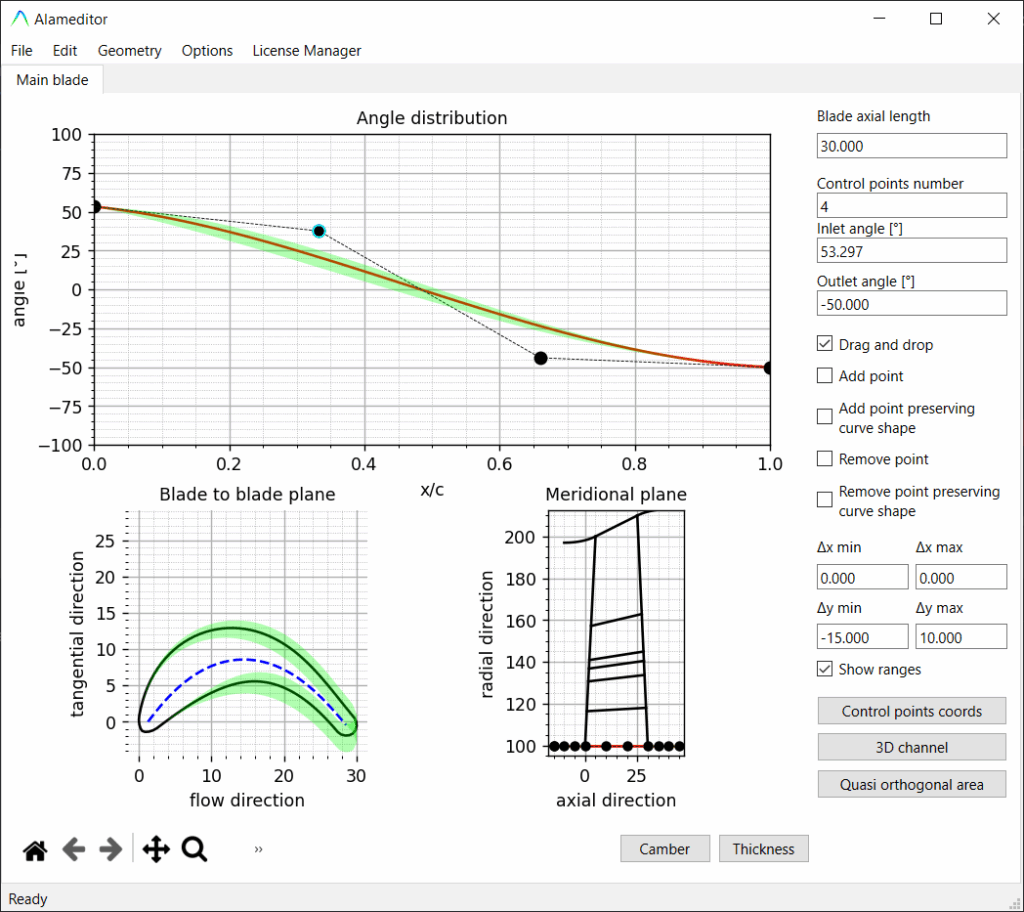The height and width of the screenshot is (912, 1024).
Task: Activate the Zoom magnifier tool
Action: pos(194,850)
